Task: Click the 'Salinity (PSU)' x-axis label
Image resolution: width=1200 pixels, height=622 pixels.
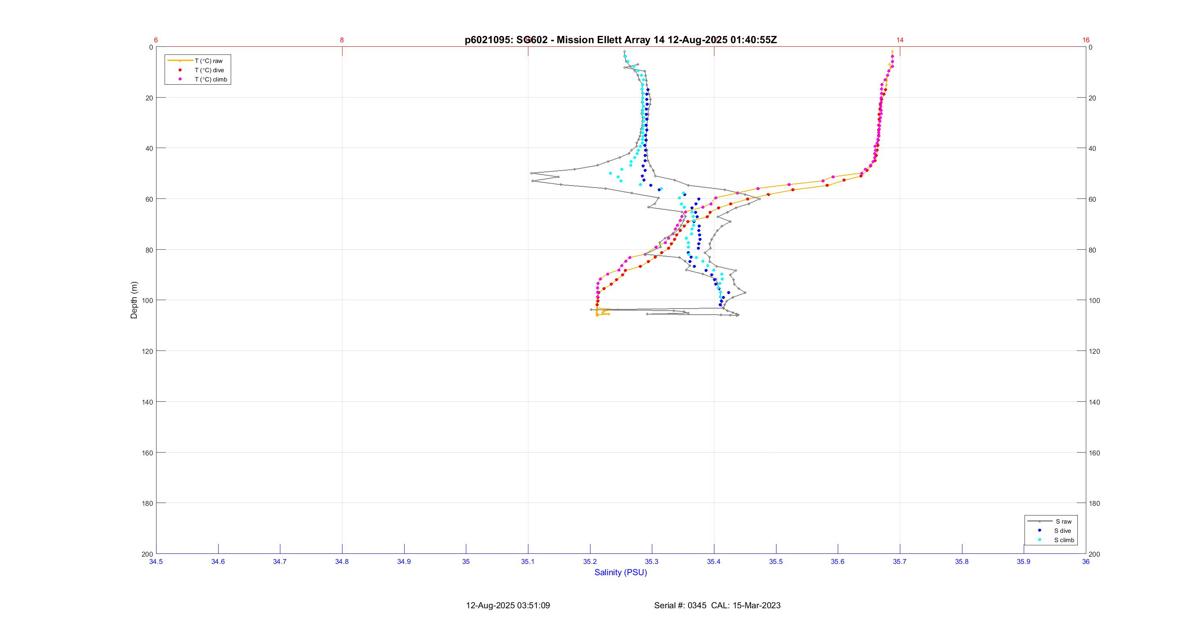Action: 621,571
